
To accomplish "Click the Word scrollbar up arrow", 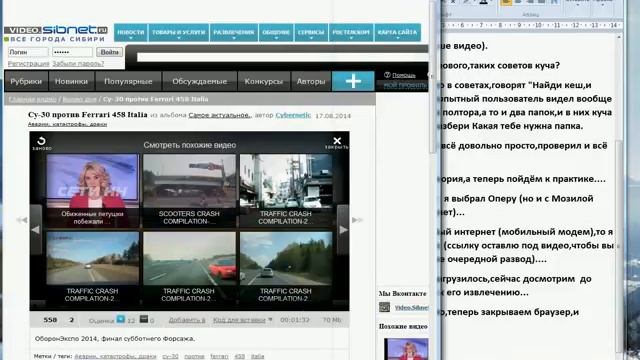I will tap(619, 37).
